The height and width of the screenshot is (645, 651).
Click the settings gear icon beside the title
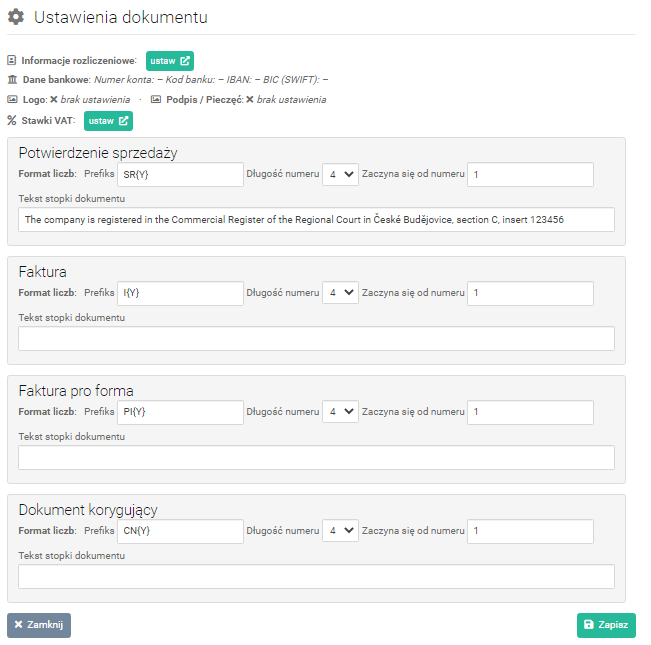(x=16, y=17)
